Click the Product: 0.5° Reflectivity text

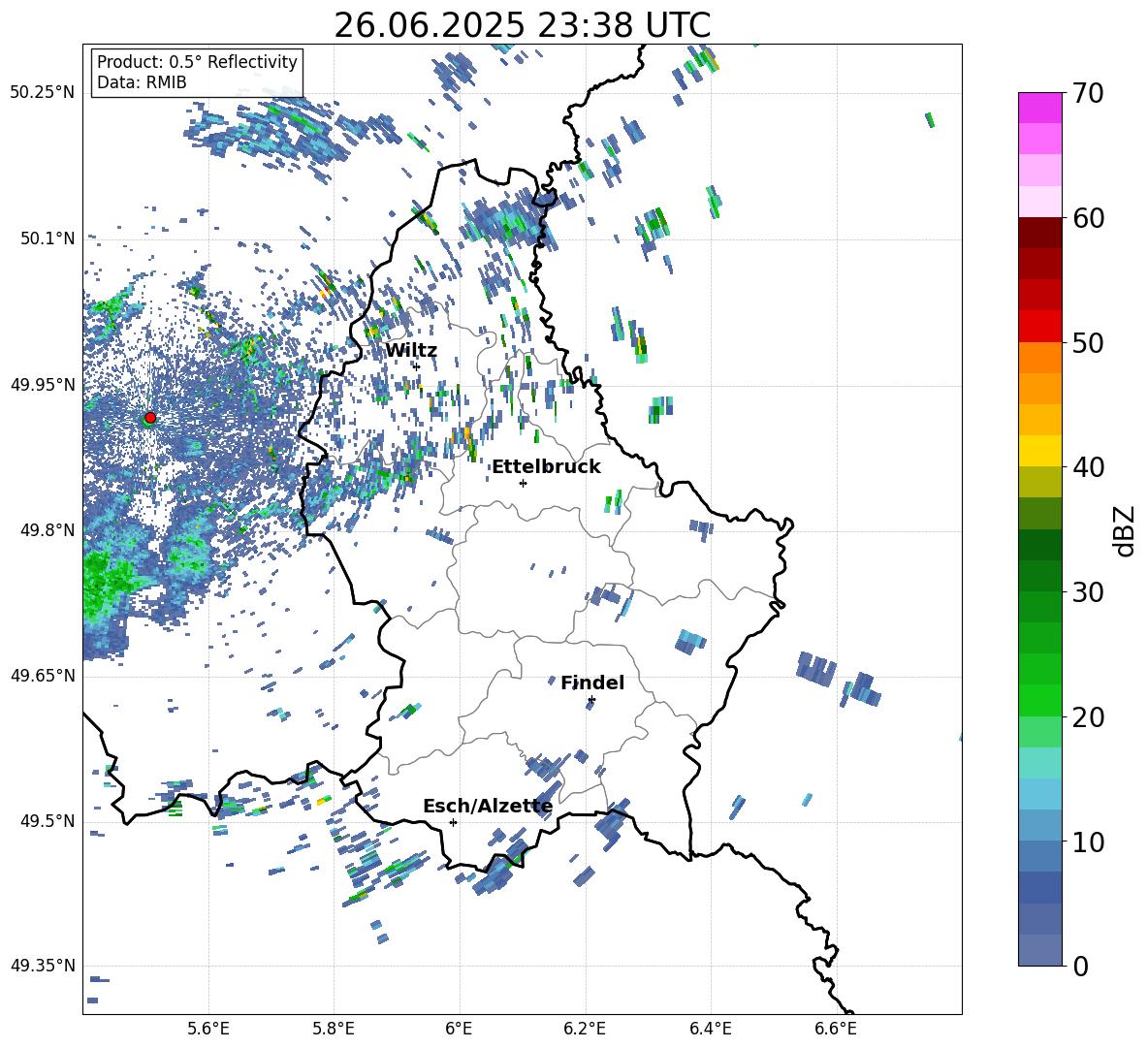(x=197, y=62)
